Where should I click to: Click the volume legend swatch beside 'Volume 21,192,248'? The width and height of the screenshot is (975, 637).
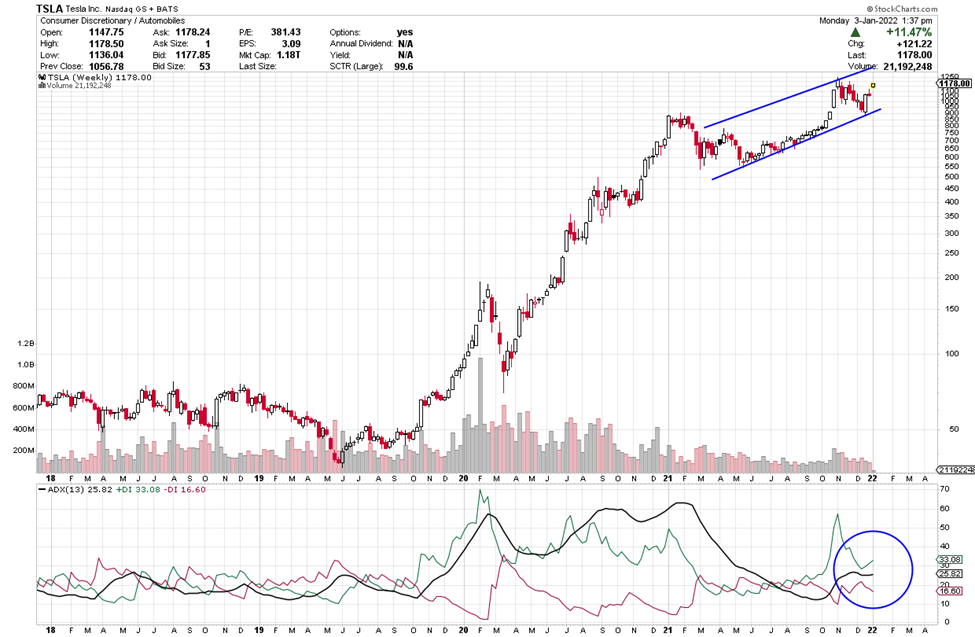42,85
